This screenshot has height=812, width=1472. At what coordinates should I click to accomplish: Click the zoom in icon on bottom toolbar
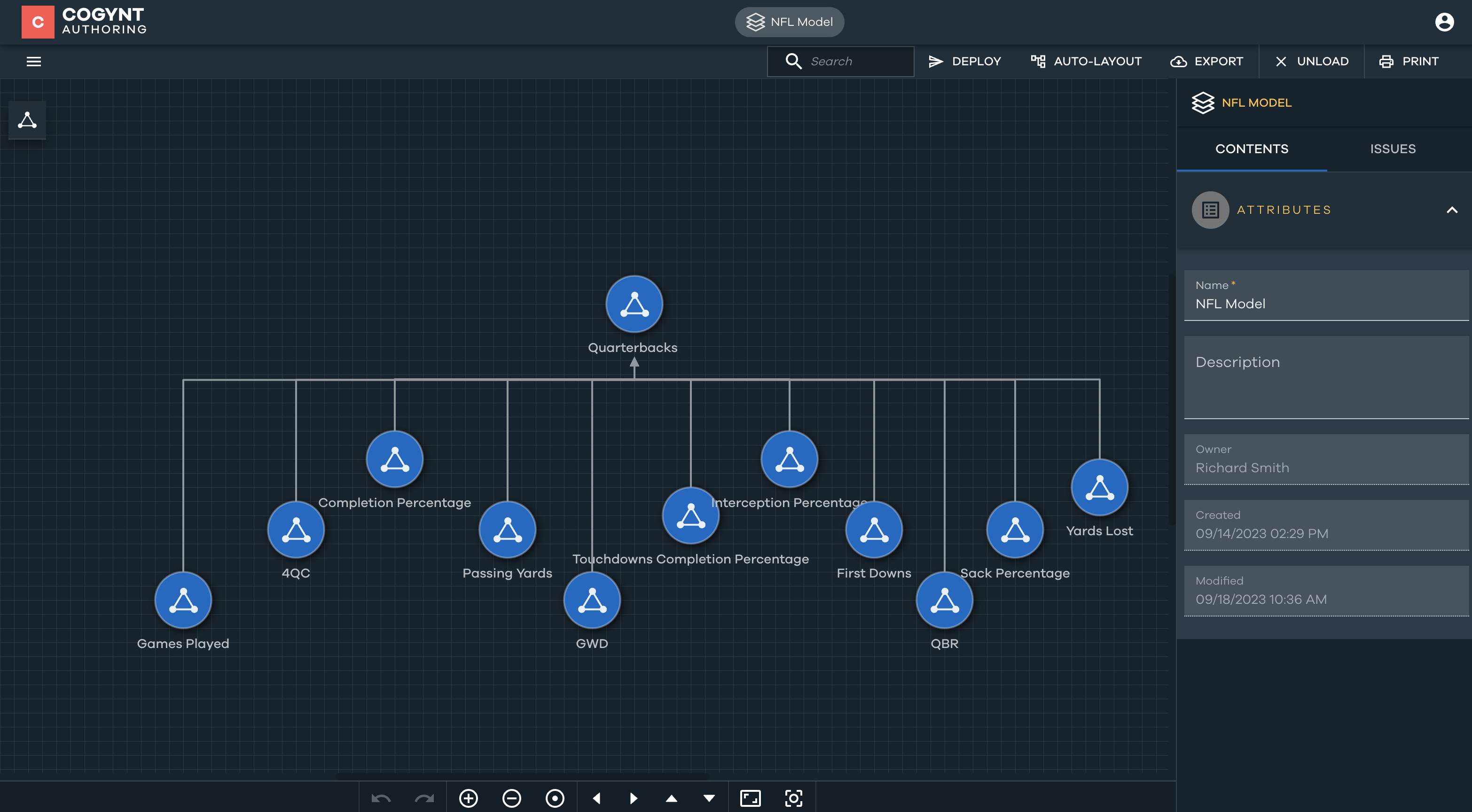[469, 798]
